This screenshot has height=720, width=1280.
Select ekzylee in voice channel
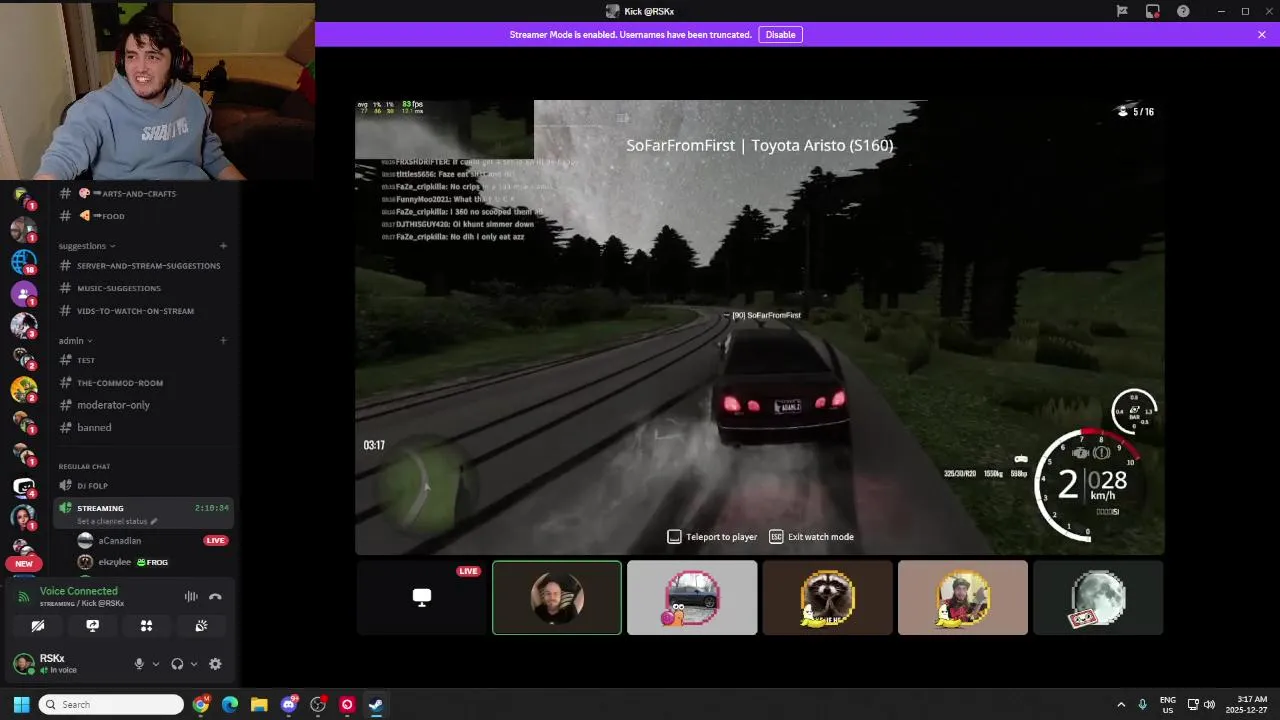(115, 562)
